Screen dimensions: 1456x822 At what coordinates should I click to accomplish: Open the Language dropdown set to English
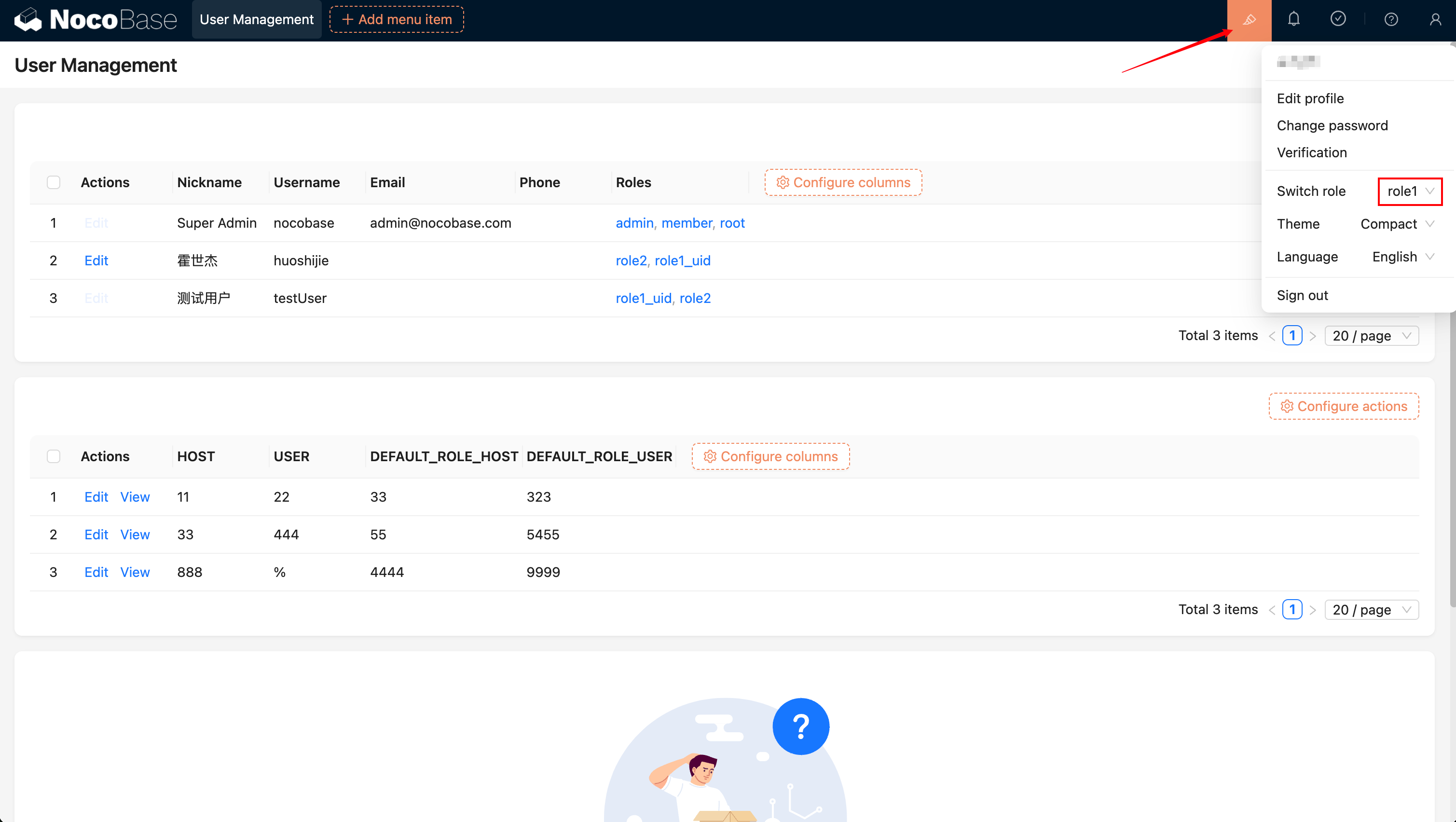coord(1402,257)
